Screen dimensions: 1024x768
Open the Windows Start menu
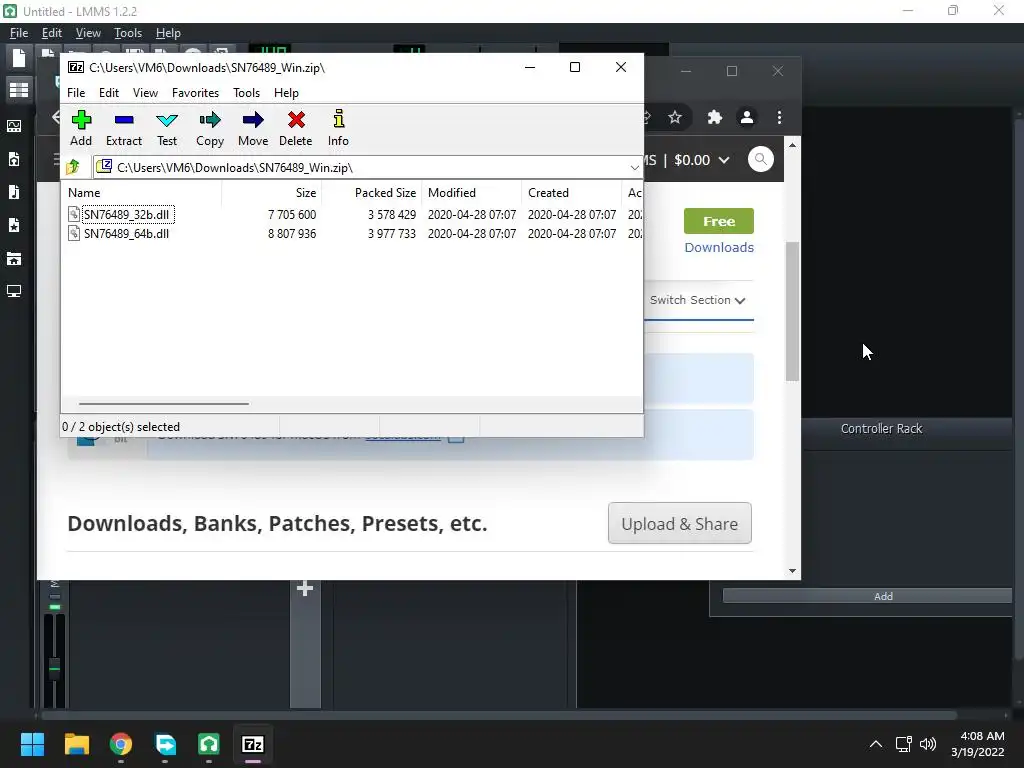coord(32,744)
